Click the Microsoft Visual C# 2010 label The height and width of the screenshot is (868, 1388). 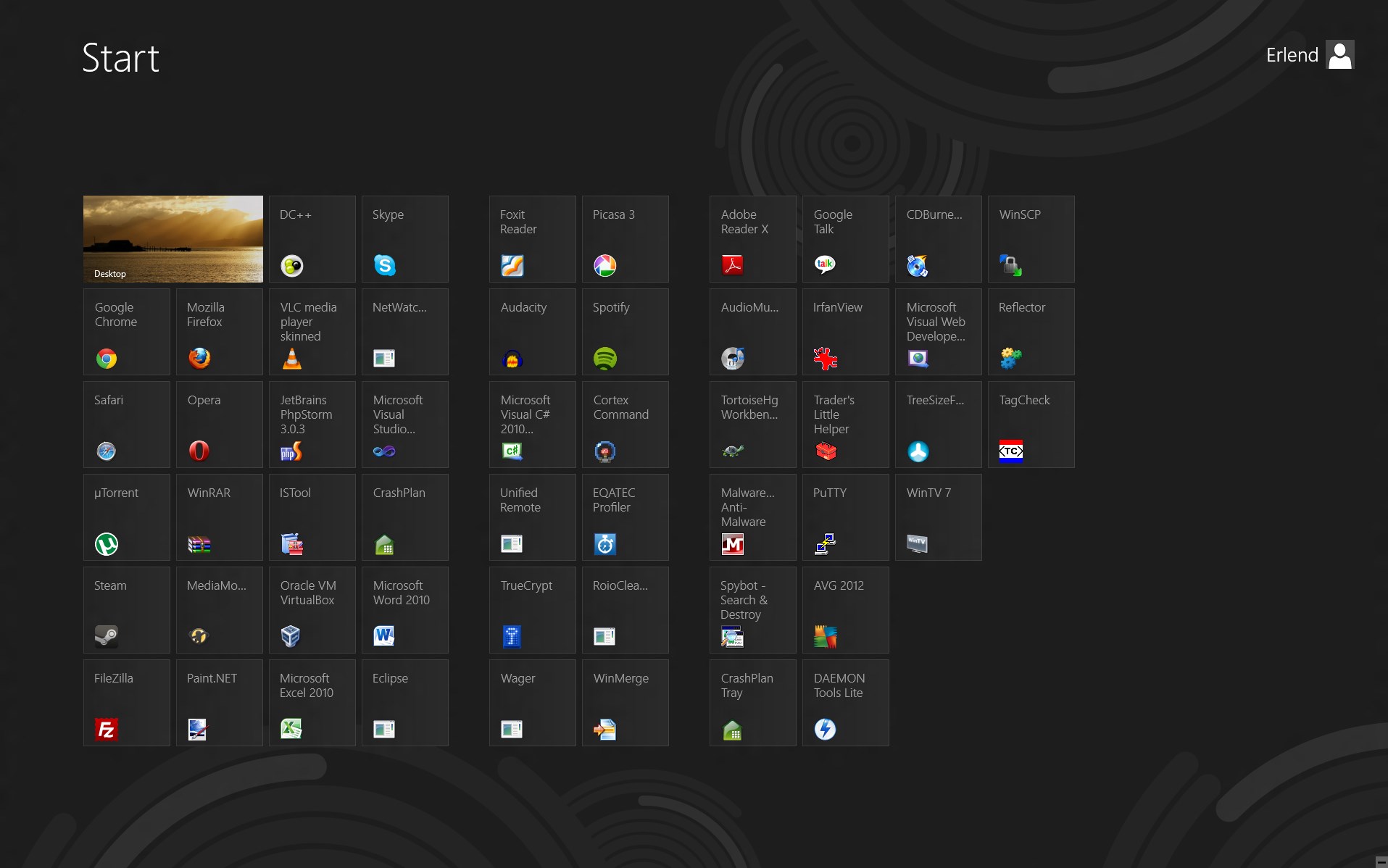525,414
